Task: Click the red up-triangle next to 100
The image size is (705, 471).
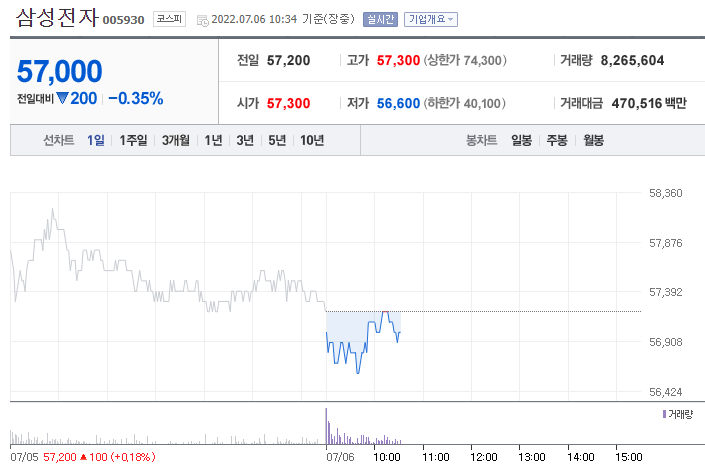Action: (83, 457)
